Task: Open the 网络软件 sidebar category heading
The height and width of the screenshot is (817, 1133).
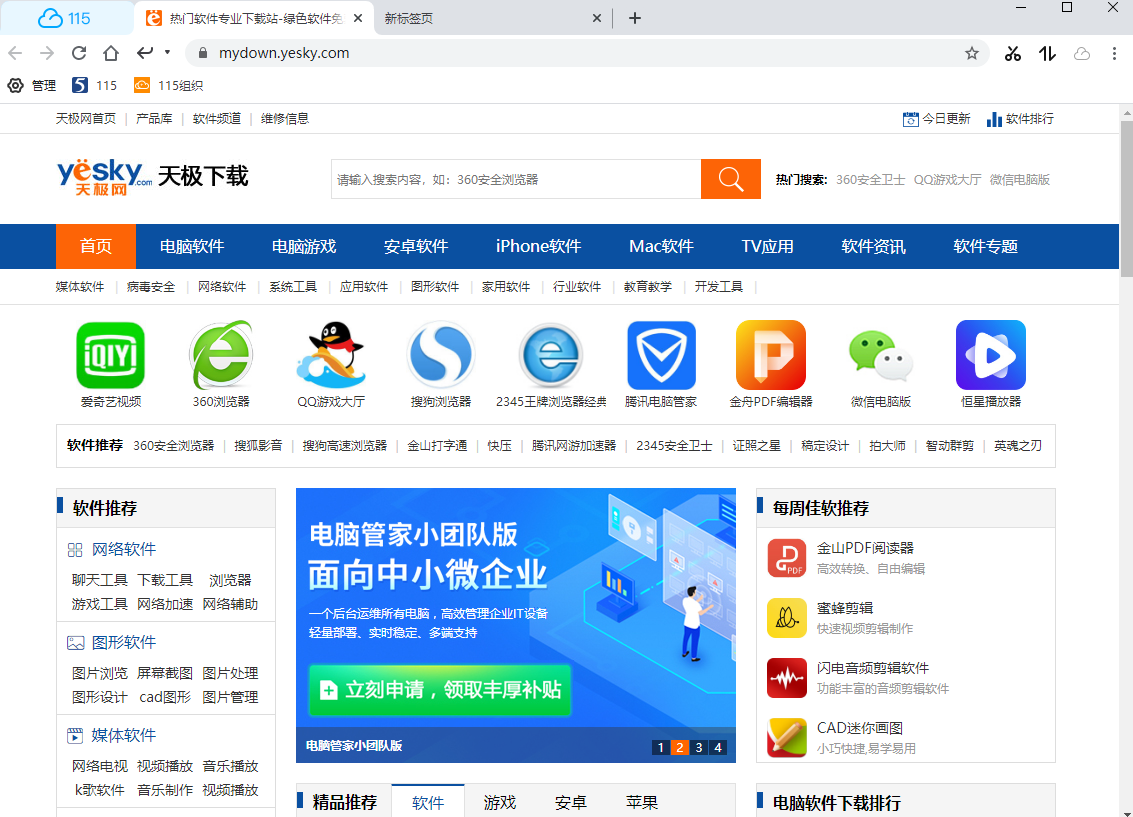Action: [x=124, y=549]
